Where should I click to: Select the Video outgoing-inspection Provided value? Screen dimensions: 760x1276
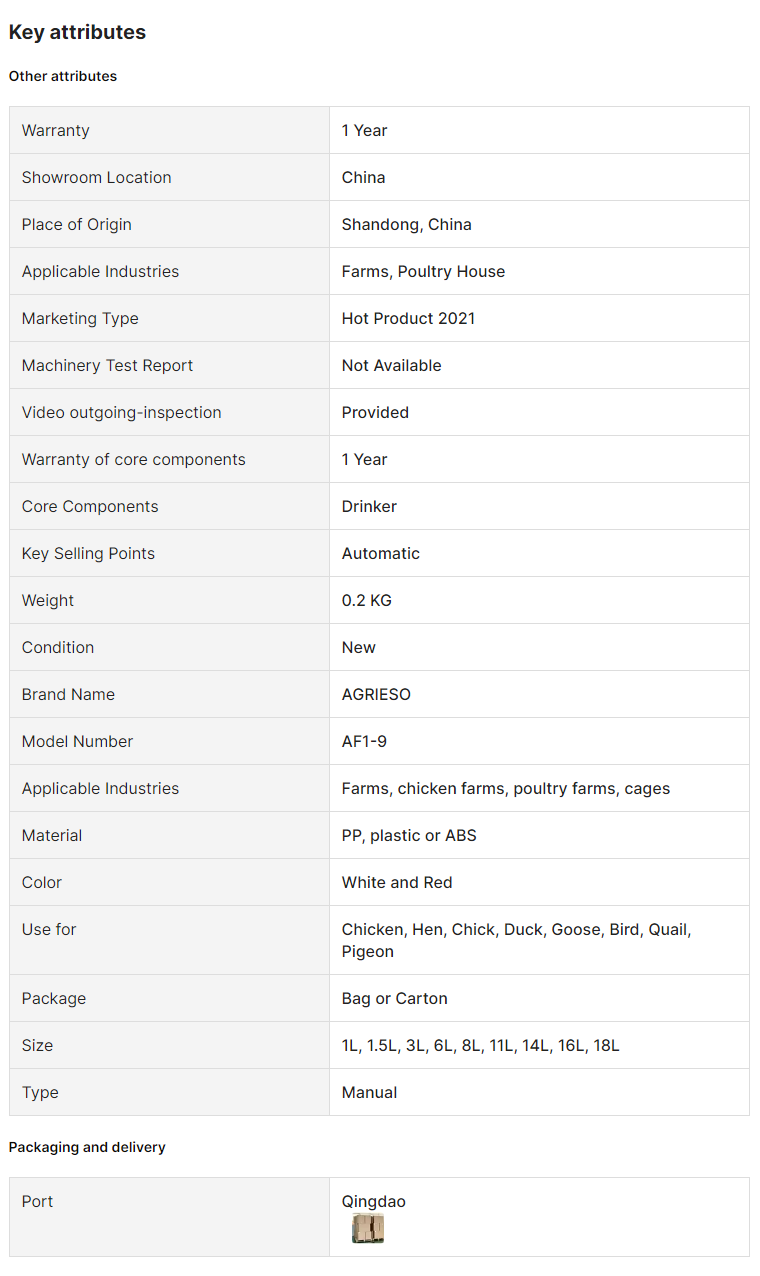(x=375, y=412)
